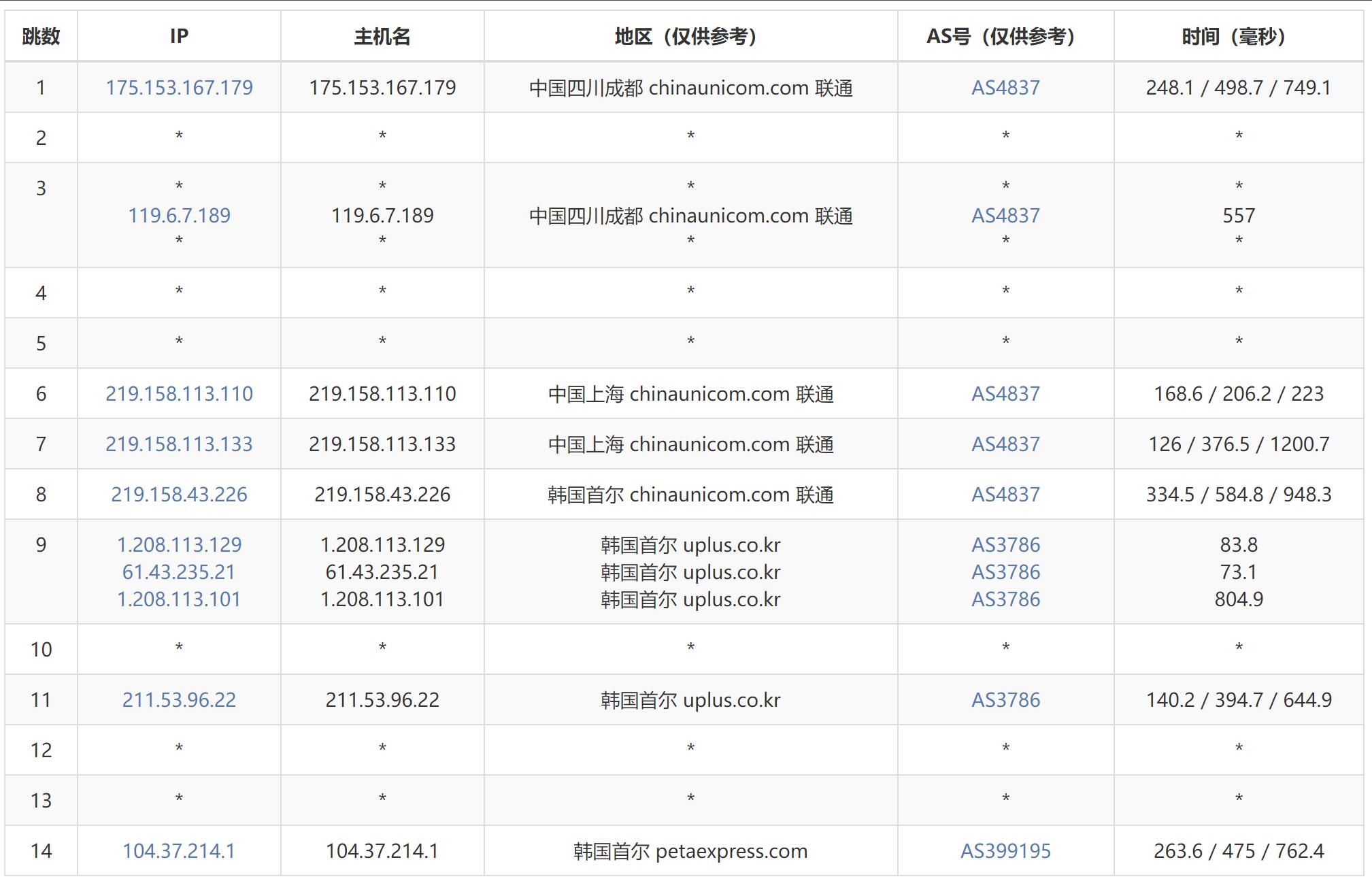
Task: Open the AS399195 link
Action: coord(1005,851)
